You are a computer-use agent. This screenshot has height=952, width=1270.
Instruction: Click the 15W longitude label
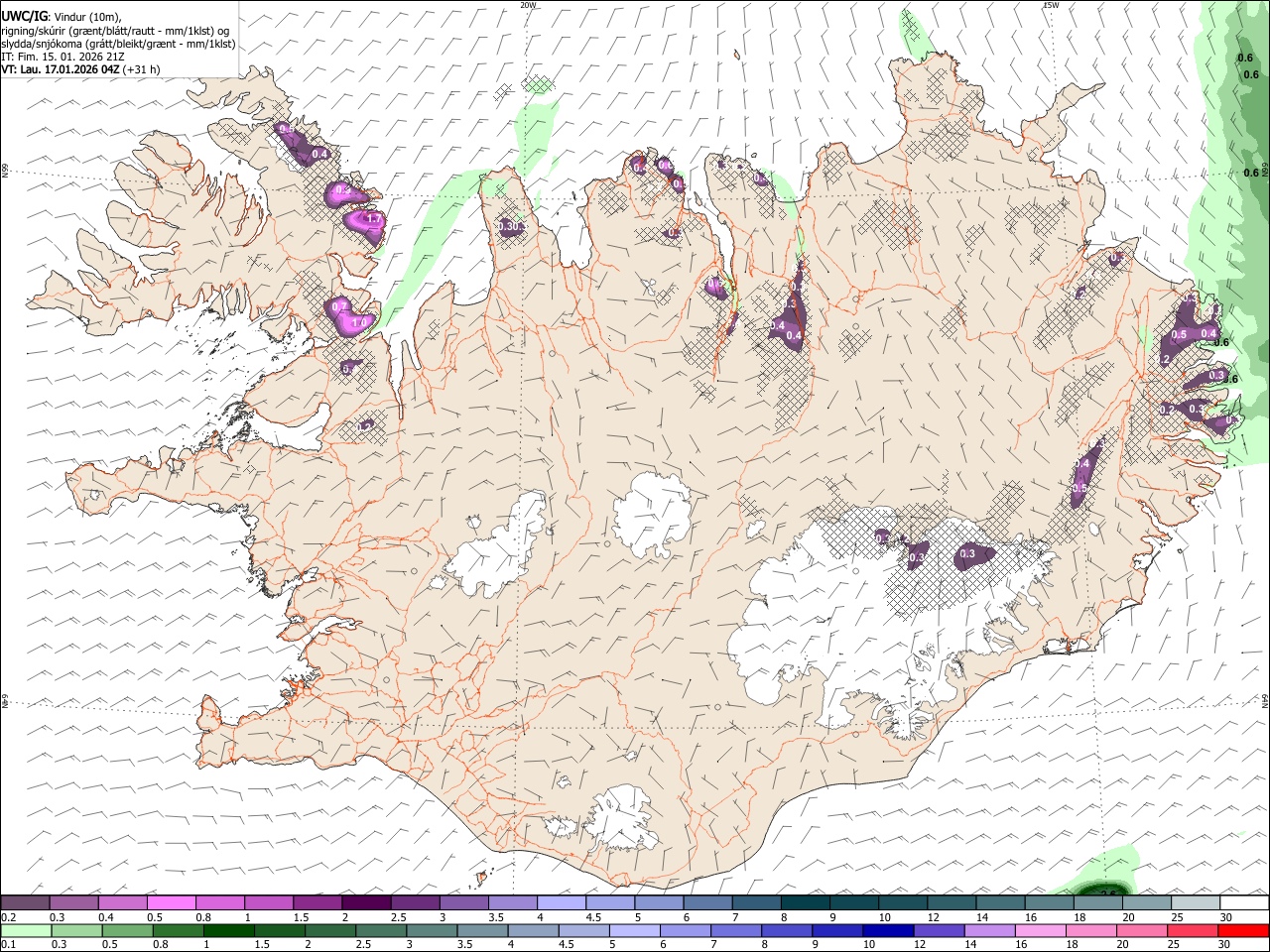1051,5
